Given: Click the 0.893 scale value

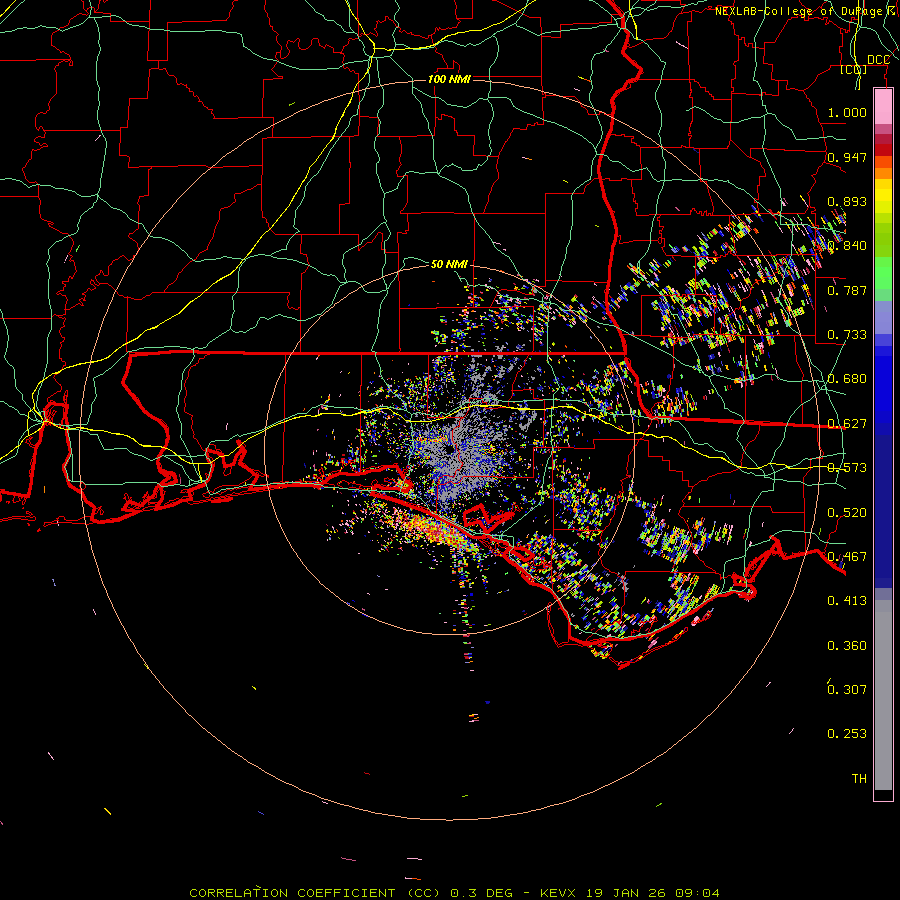Looking at the screenshot, I should tap(847, 201).
